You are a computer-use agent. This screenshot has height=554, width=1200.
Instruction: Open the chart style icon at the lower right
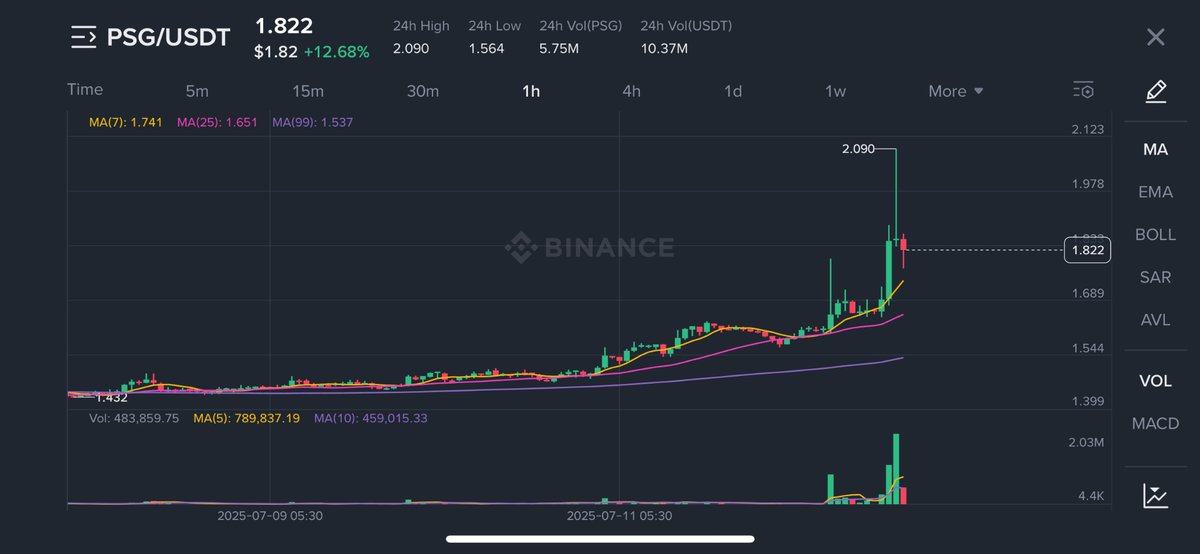1155,495
